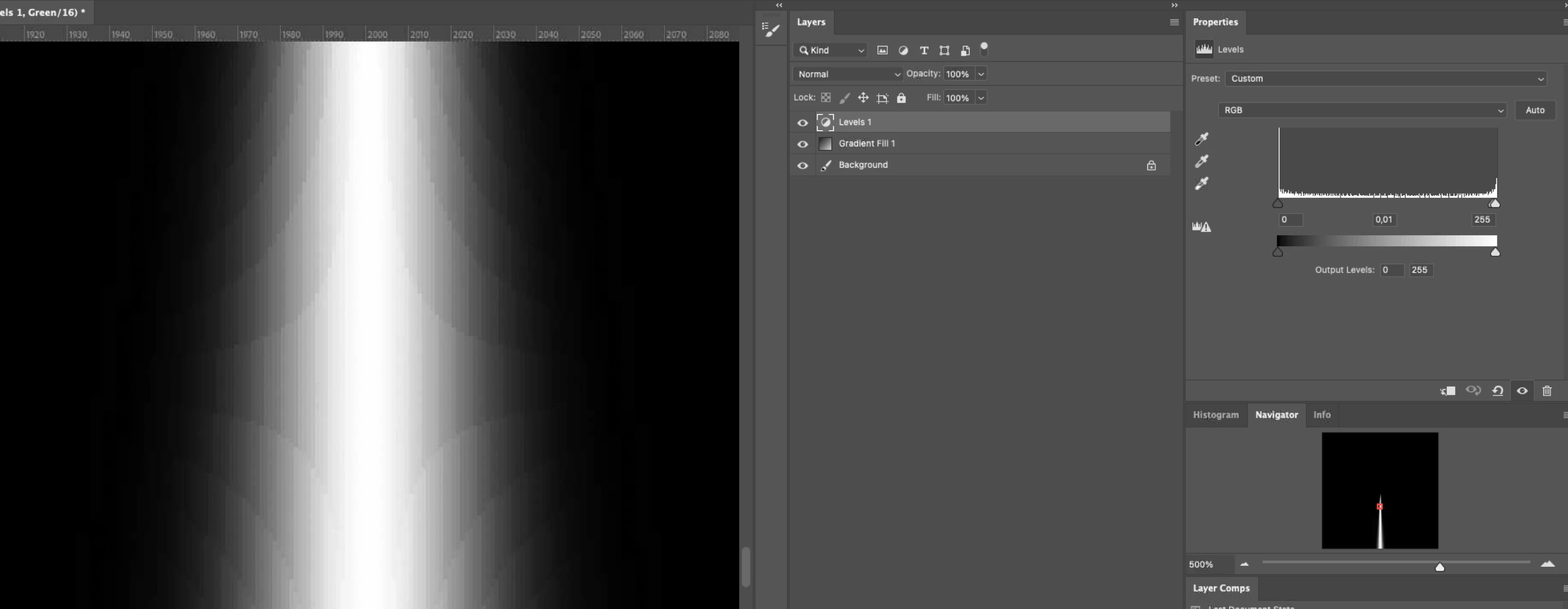Select the black point eyedropper
1568x609 pixels.
tap(1201, 139)
